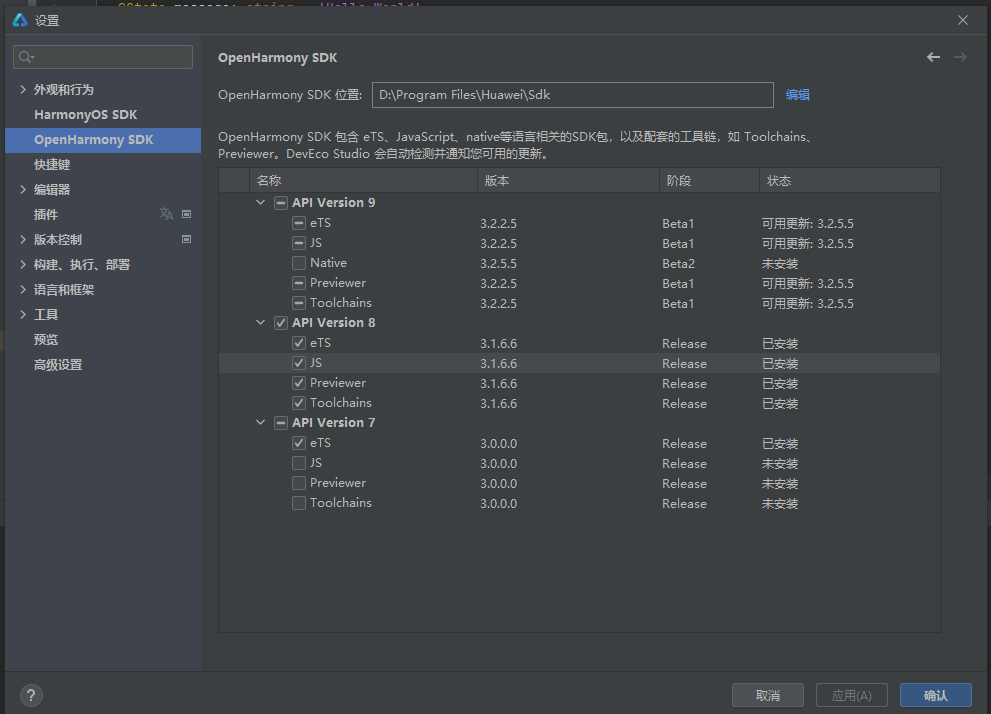Click the 状态 column header
The width and height of the screenshot is (991, 714).
[x=849, y=181]
